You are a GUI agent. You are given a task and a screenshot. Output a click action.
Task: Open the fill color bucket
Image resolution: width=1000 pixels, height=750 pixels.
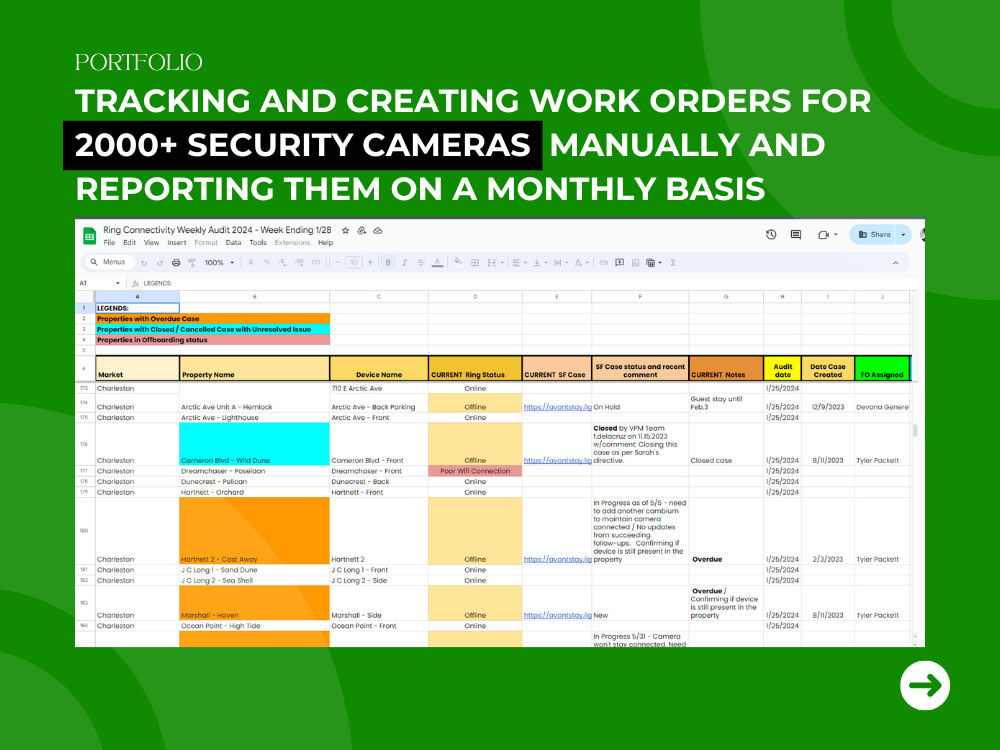[x=458, y=261]
